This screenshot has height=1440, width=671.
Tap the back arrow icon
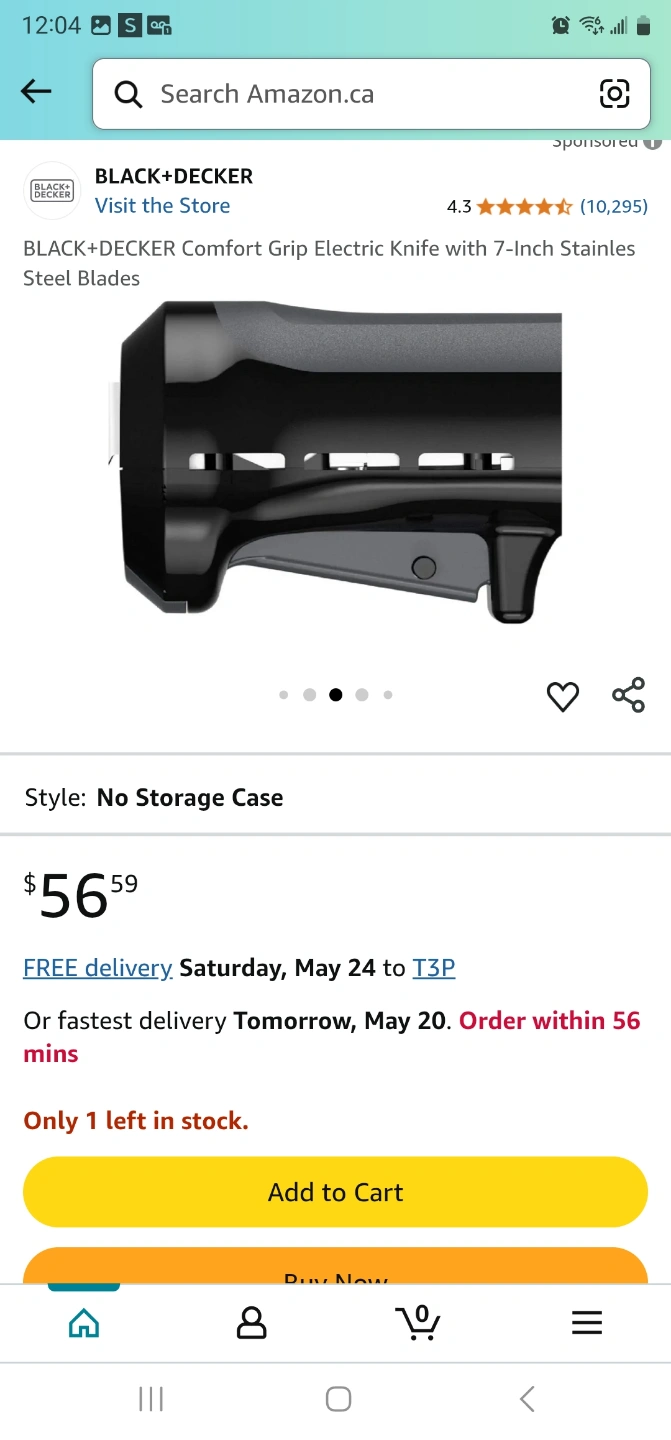click(x=36, y=93)
